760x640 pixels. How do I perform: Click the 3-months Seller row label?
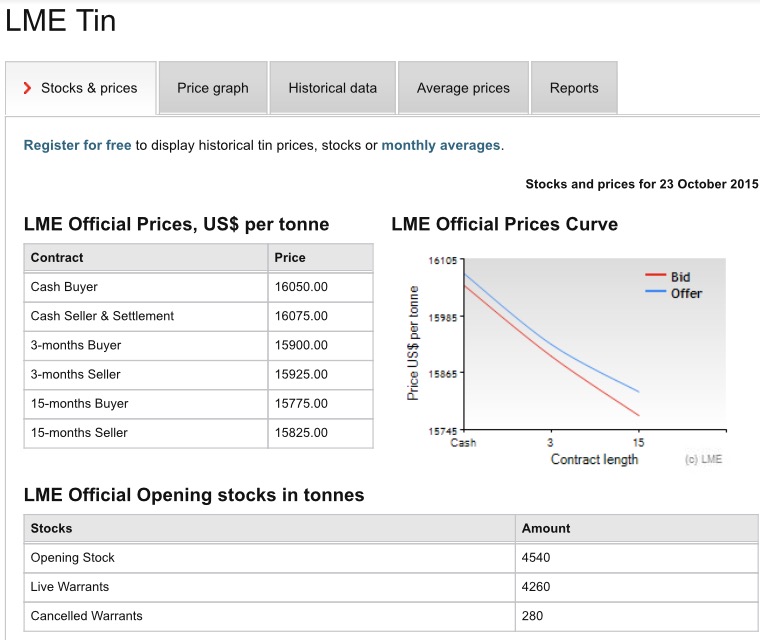pos(76,374)
